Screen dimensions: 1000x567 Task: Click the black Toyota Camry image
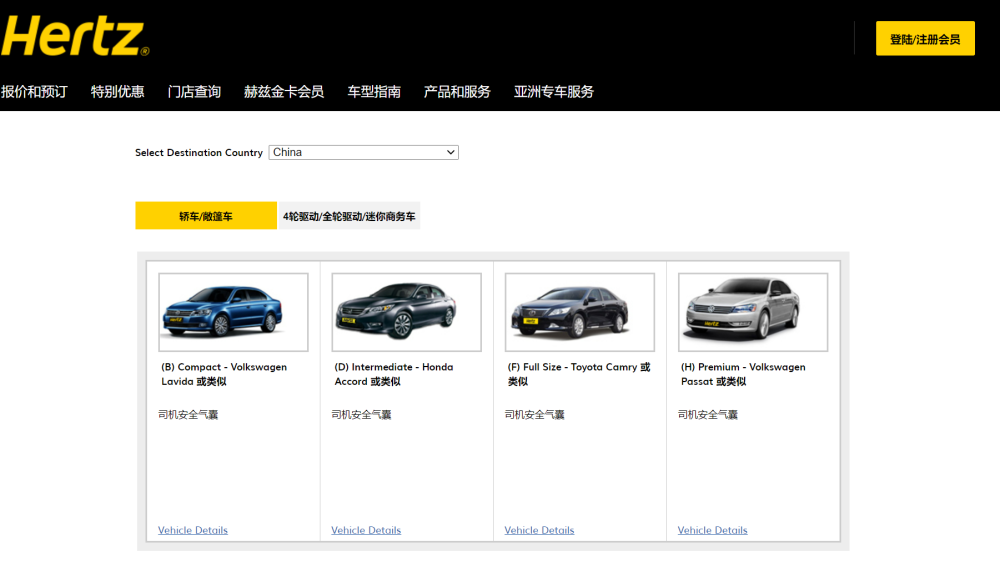click(x=580, y=313)
